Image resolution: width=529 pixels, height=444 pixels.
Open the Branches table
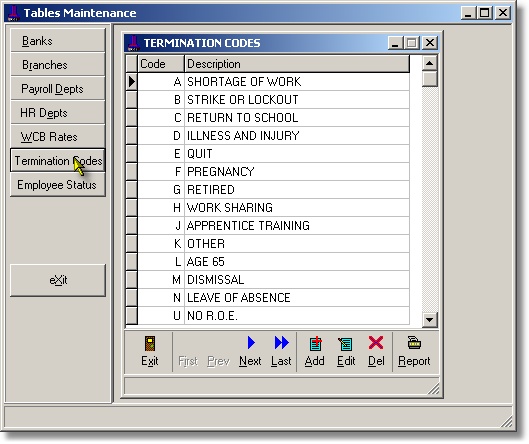click(58, 65)
